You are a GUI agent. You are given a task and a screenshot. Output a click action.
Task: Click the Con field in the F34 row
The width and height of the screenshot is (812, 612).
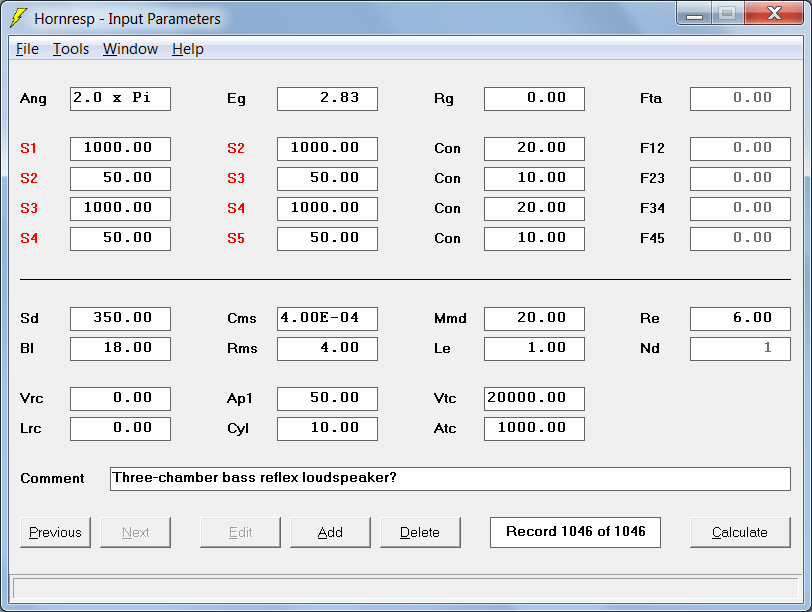click(x=534, y=209)
